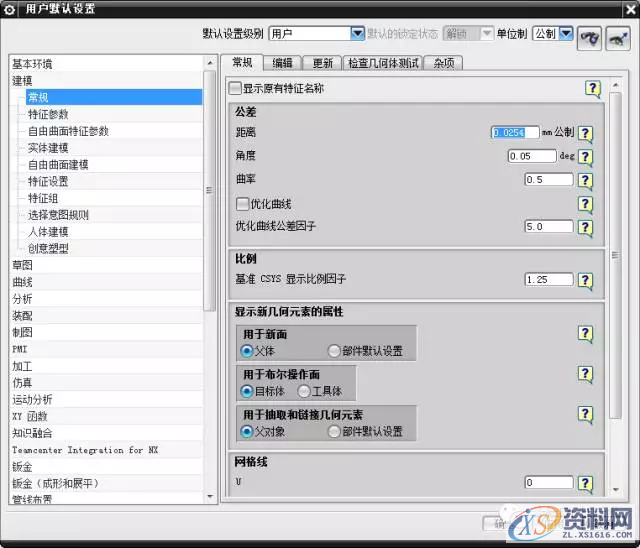
Task: Open help icon for 角度 tolerance
Action: coord(585,157)
